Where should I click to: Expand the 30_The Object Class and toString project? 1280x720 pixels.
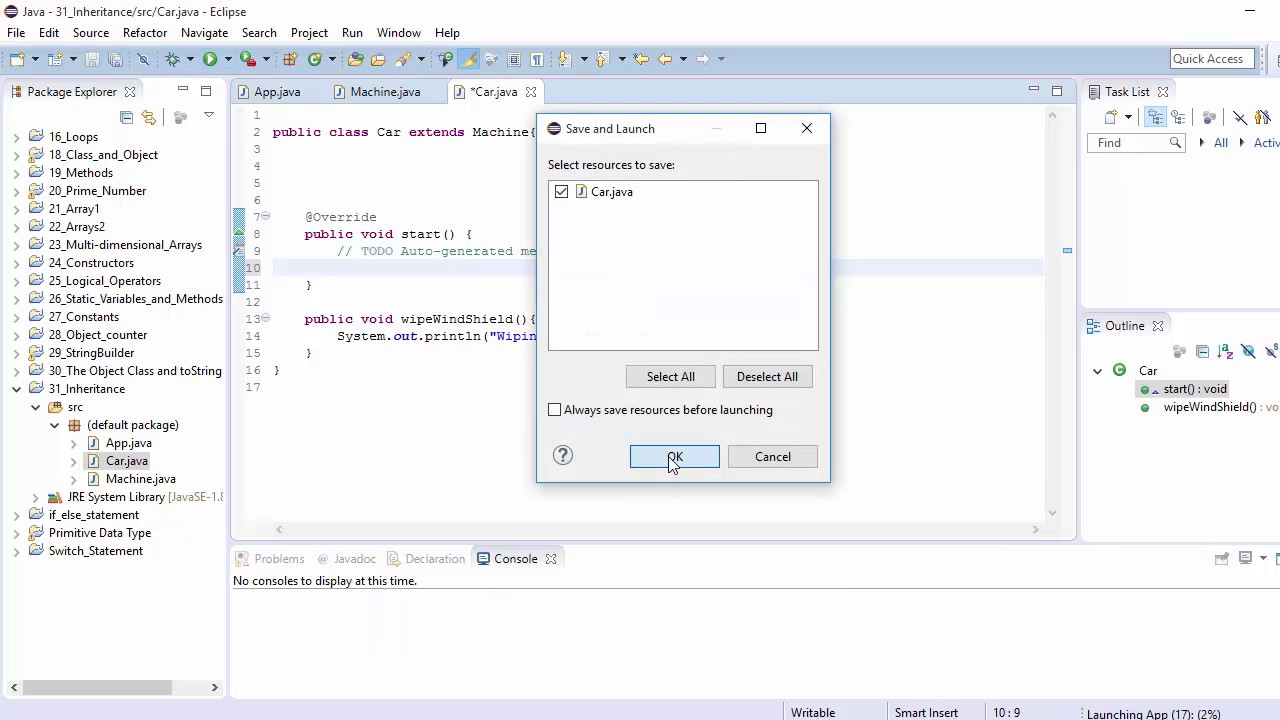(17, 371)
